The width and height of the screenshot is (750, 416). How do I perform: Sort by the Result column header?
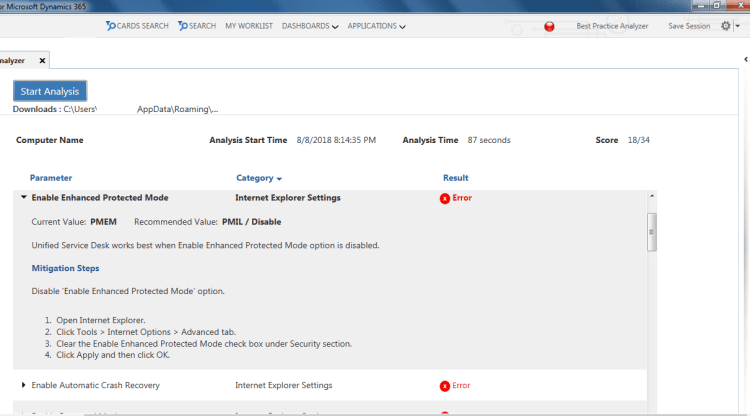455,178
